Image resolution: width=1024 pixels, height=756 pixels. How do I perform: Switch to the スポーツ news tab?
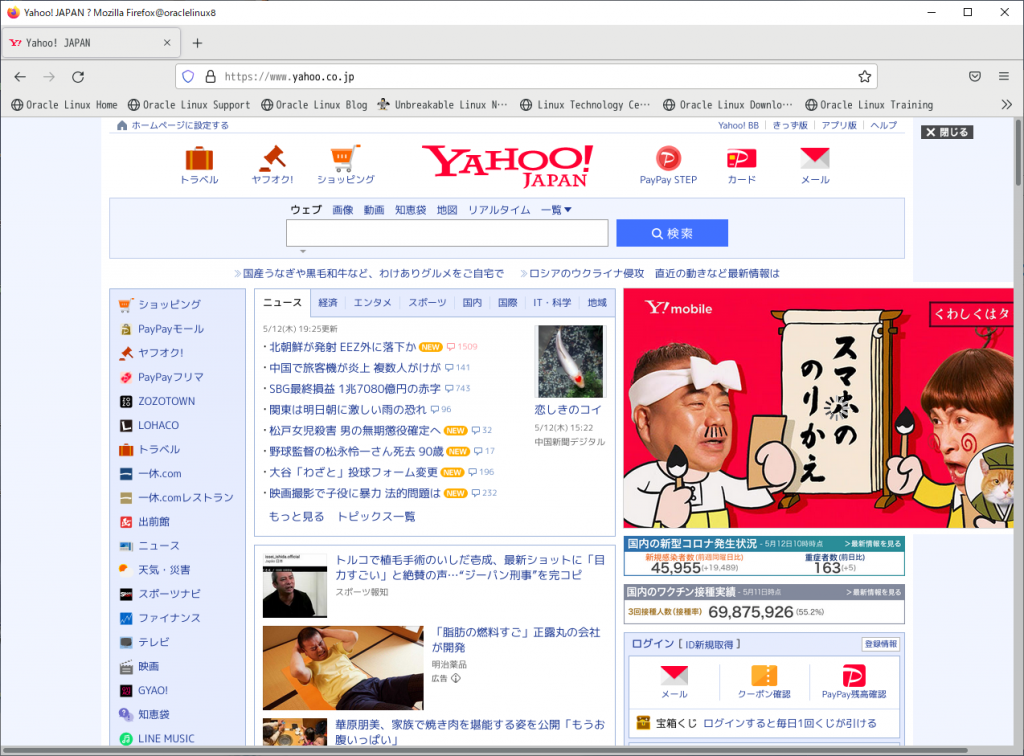tap(427, 302)
